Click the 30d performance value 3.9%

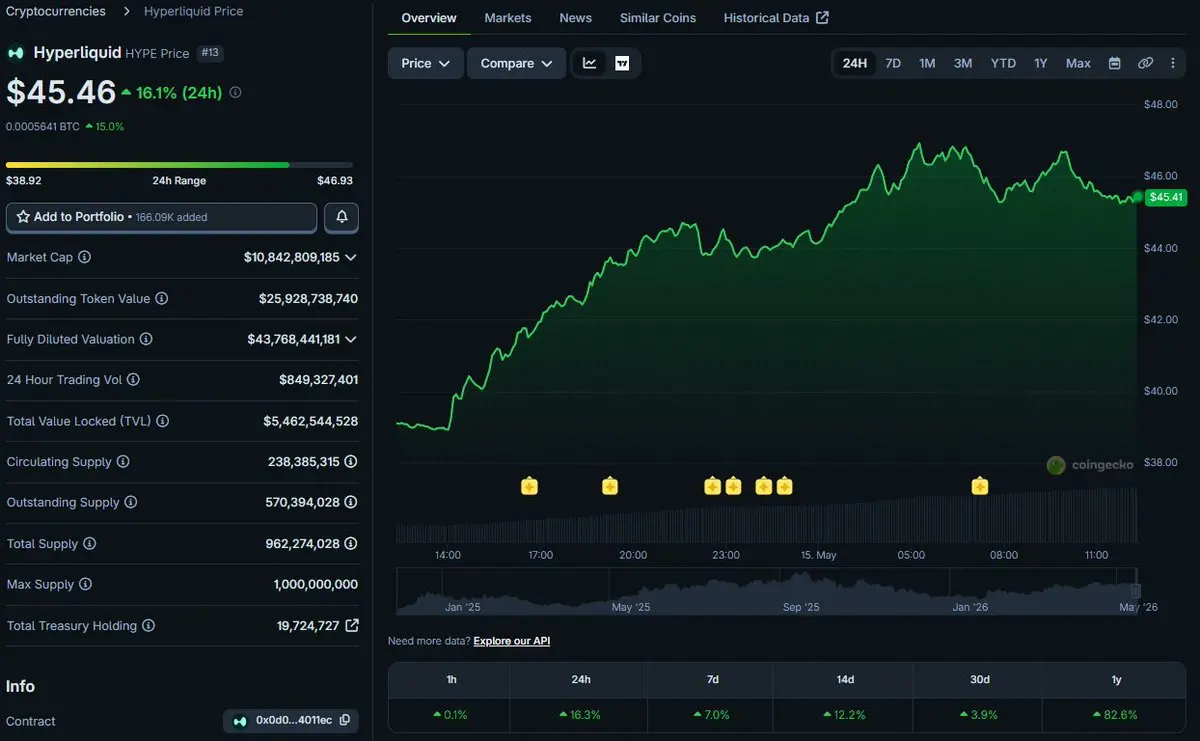[x=979, y=715]
